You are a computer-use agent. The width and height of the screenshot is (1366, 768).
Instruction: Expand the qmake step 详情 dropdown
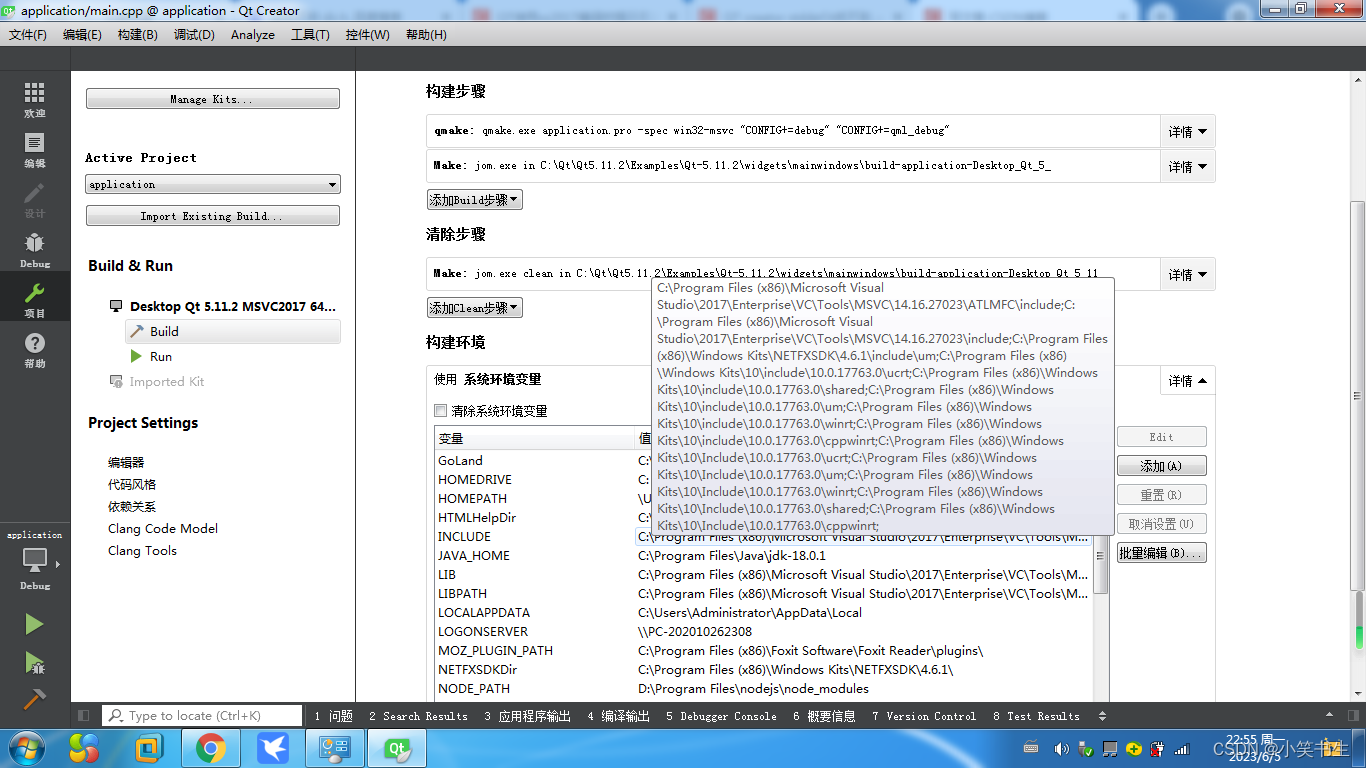point(1187,131)
